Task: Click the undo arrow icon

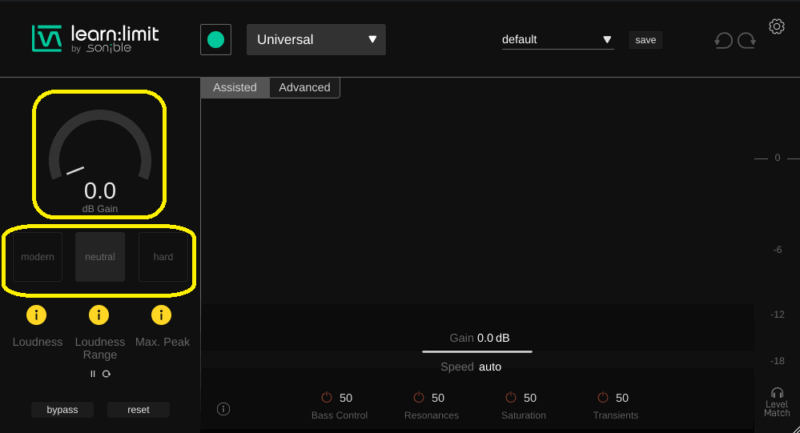Action: tap(723, 41)
